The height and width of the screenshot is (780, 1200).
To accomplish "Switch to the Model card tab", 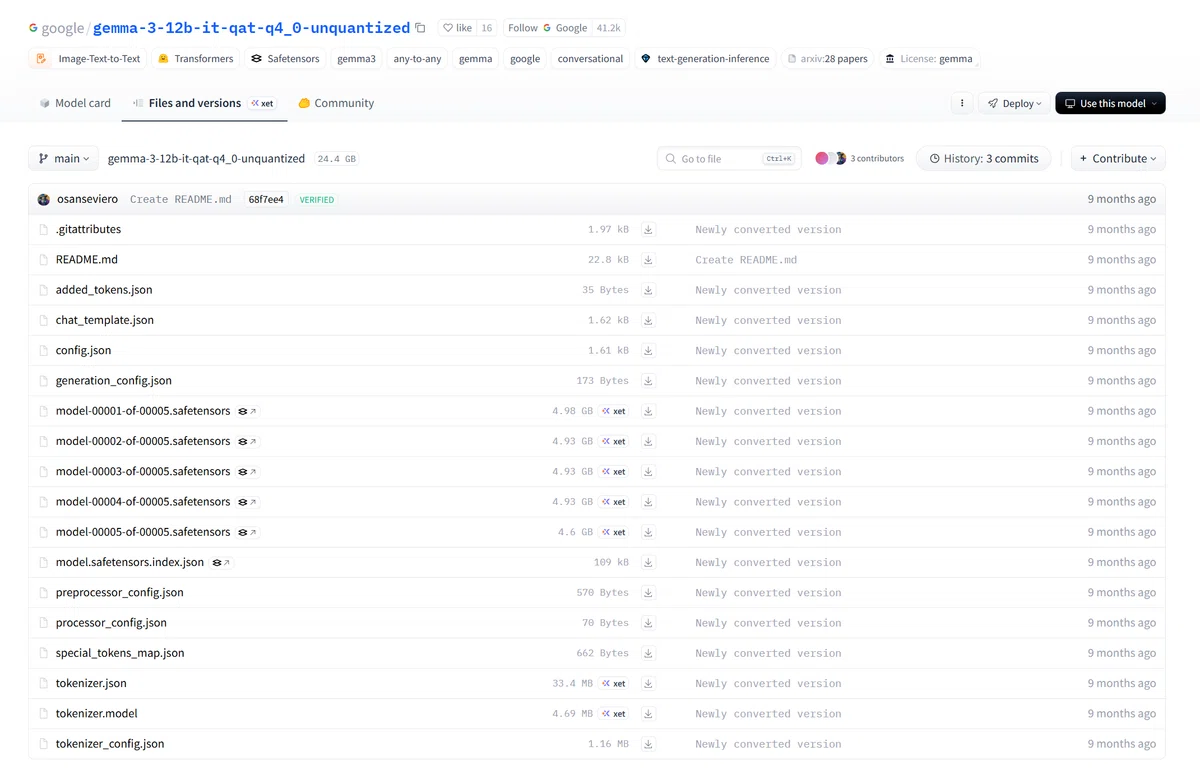I will tap(75, 103).
